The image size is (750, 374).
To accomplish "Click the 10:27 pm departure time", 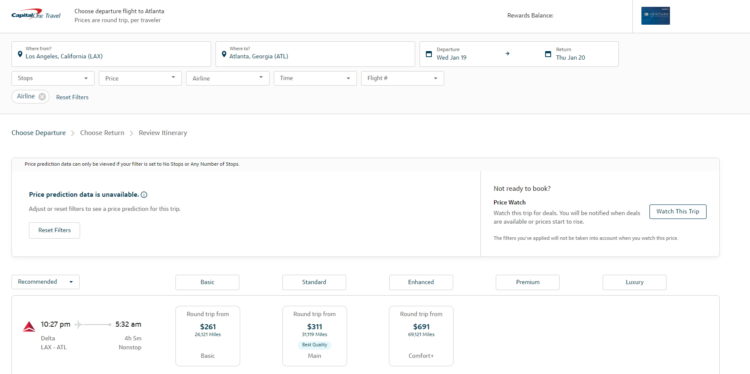I will [x=55, y=324].
